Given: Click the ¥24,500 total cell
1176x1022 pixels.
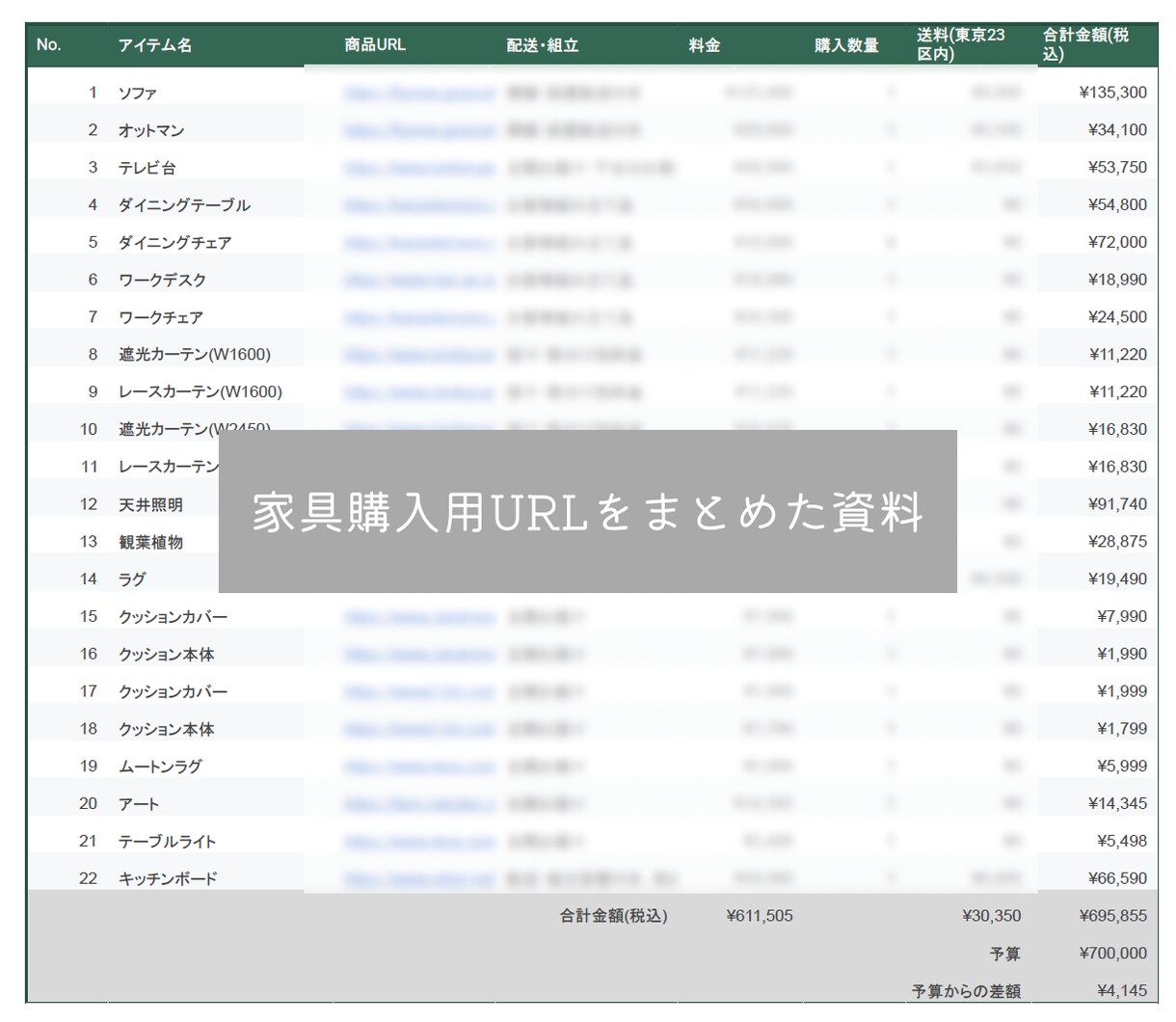Looking at the screenshot, I should coord(1117,317).
